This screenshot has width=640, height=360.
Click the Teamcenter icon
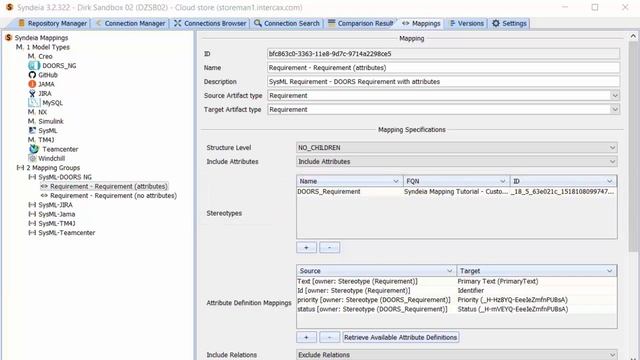point(34,149)
